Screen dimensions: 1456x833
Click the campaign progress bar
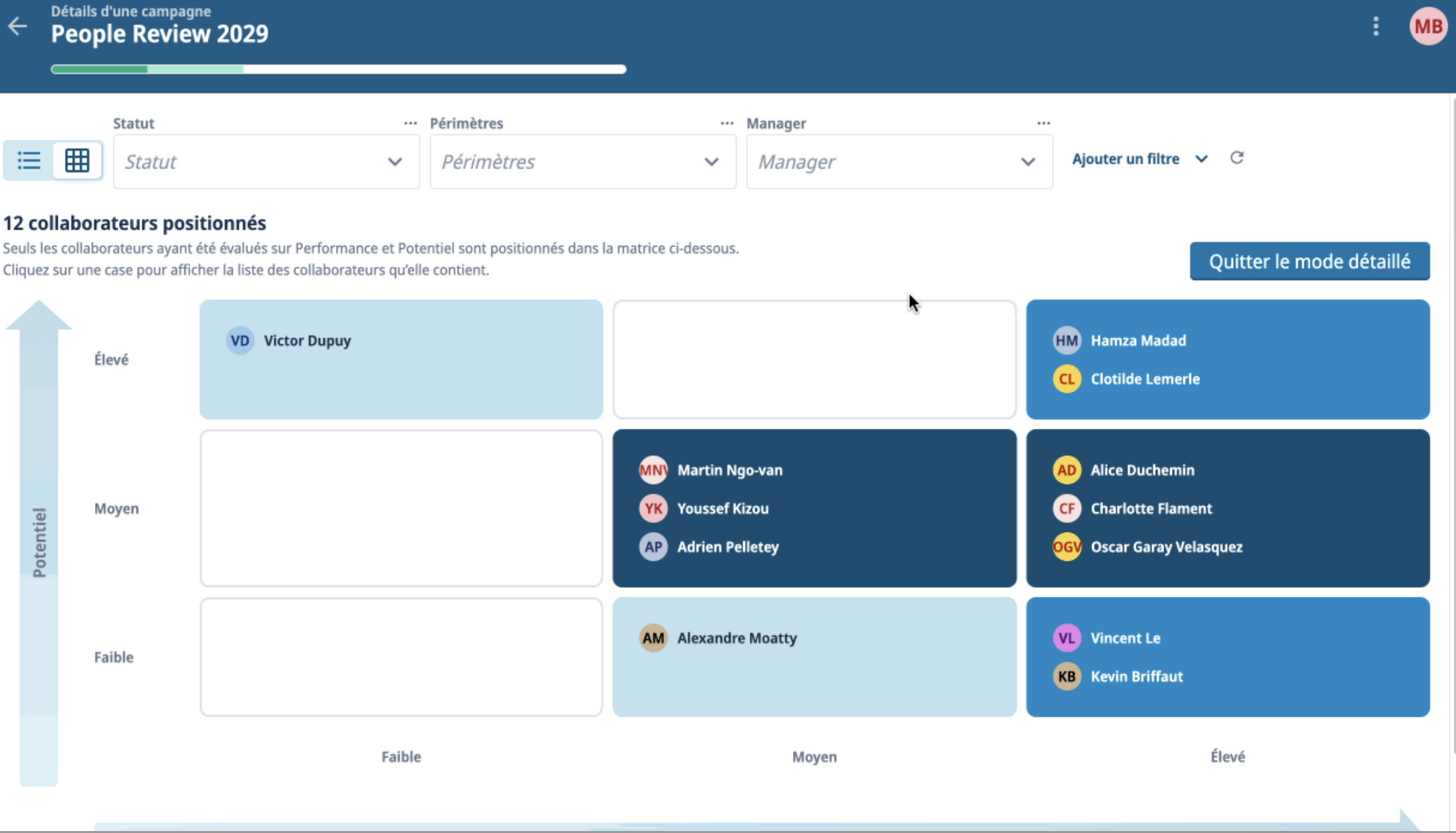[x=338, y=69]
